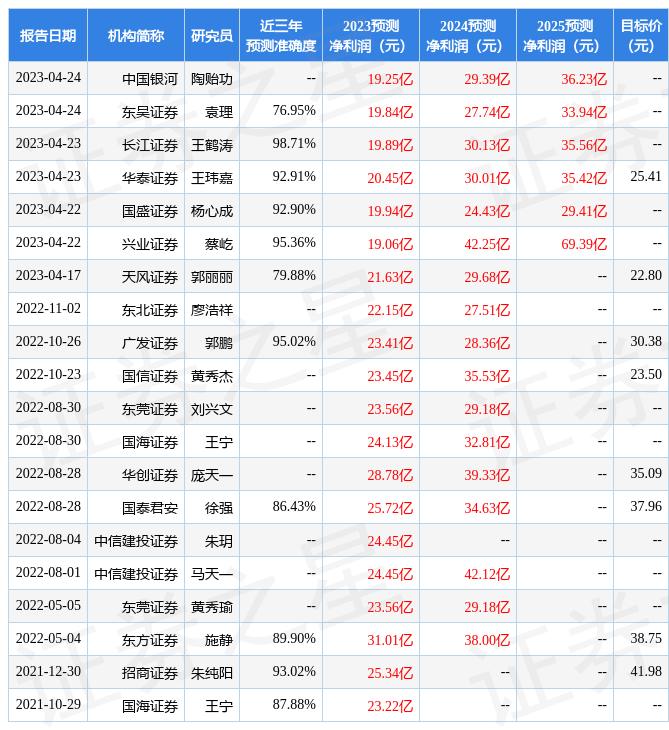Select the 天风证券 institution cell
The image size is (669, 730).
click(150, 277)
